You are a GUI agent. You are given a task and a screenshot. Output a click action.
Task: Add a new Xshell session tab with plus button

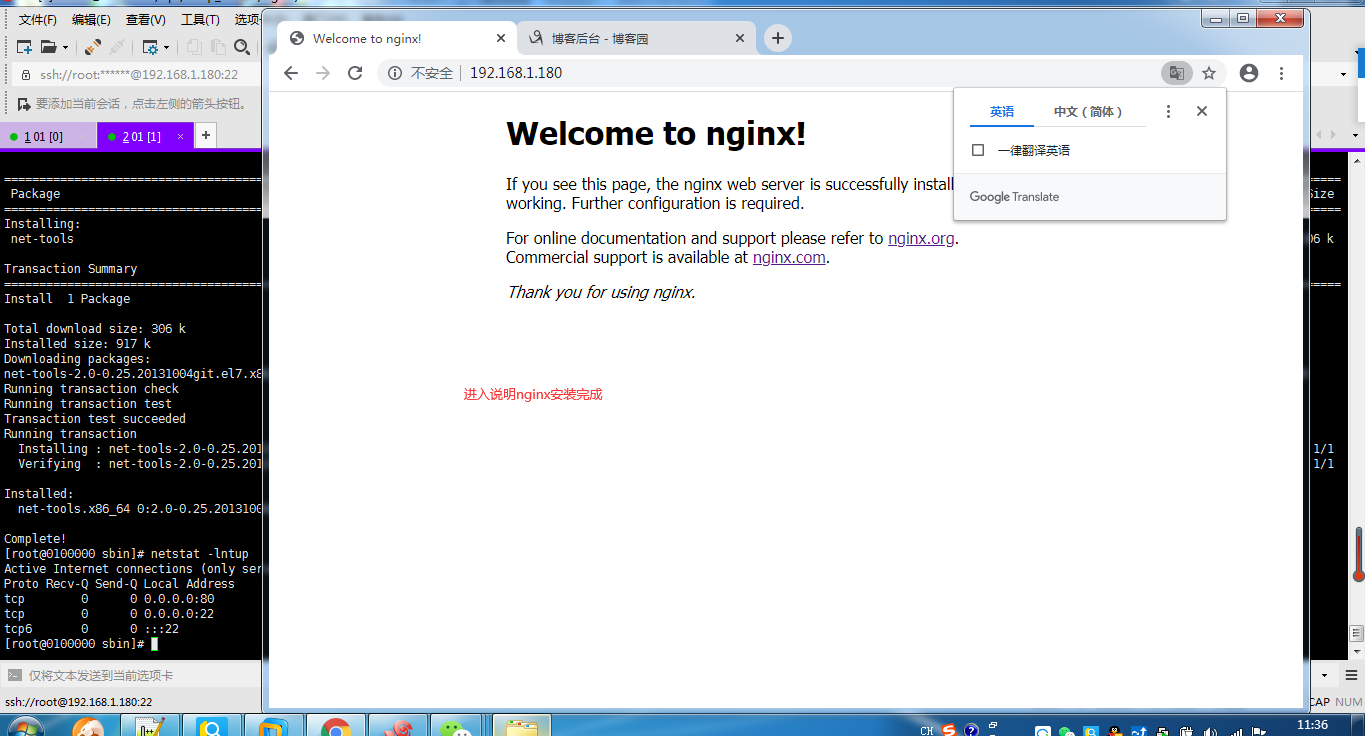205,135
